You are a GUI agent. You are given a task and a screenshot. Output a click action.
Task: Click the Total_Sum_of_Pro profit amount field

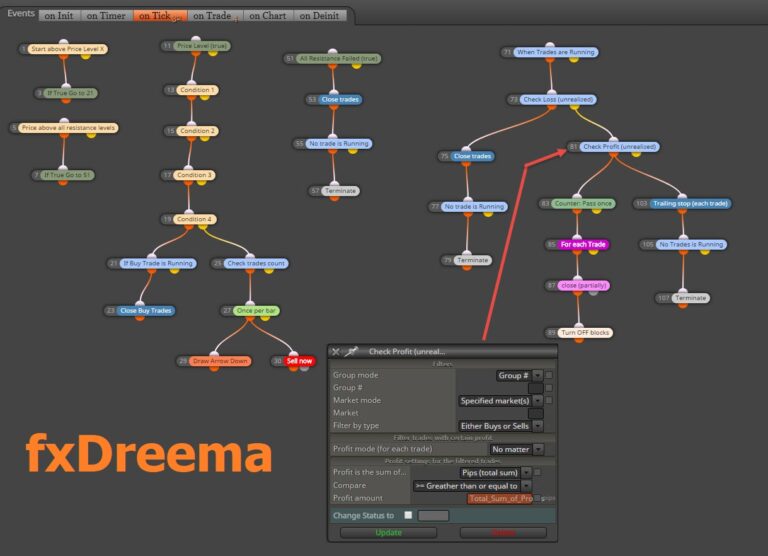point(500,499)
